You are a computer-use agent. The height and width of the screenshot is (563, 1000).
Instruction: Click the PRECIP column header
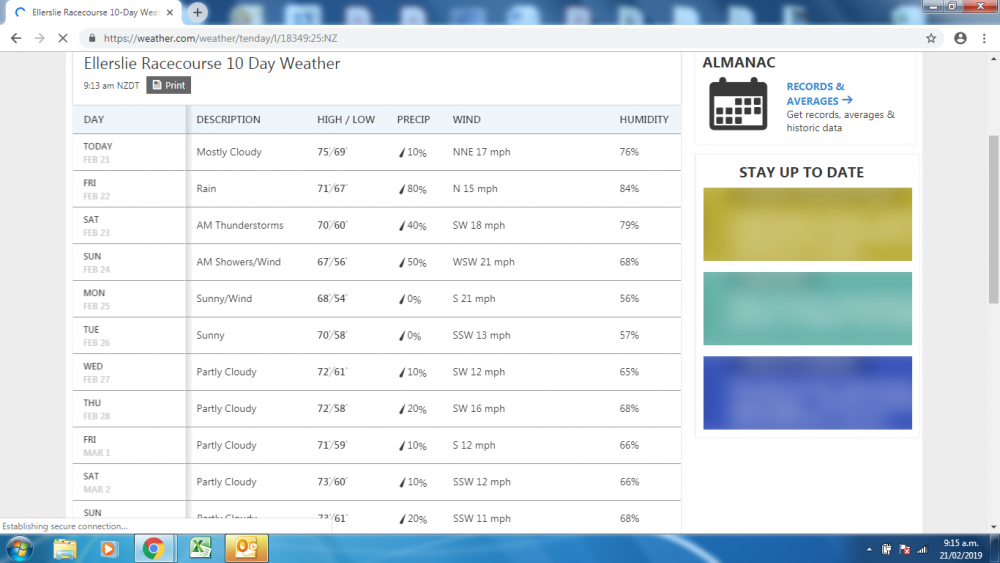(413, 119)
